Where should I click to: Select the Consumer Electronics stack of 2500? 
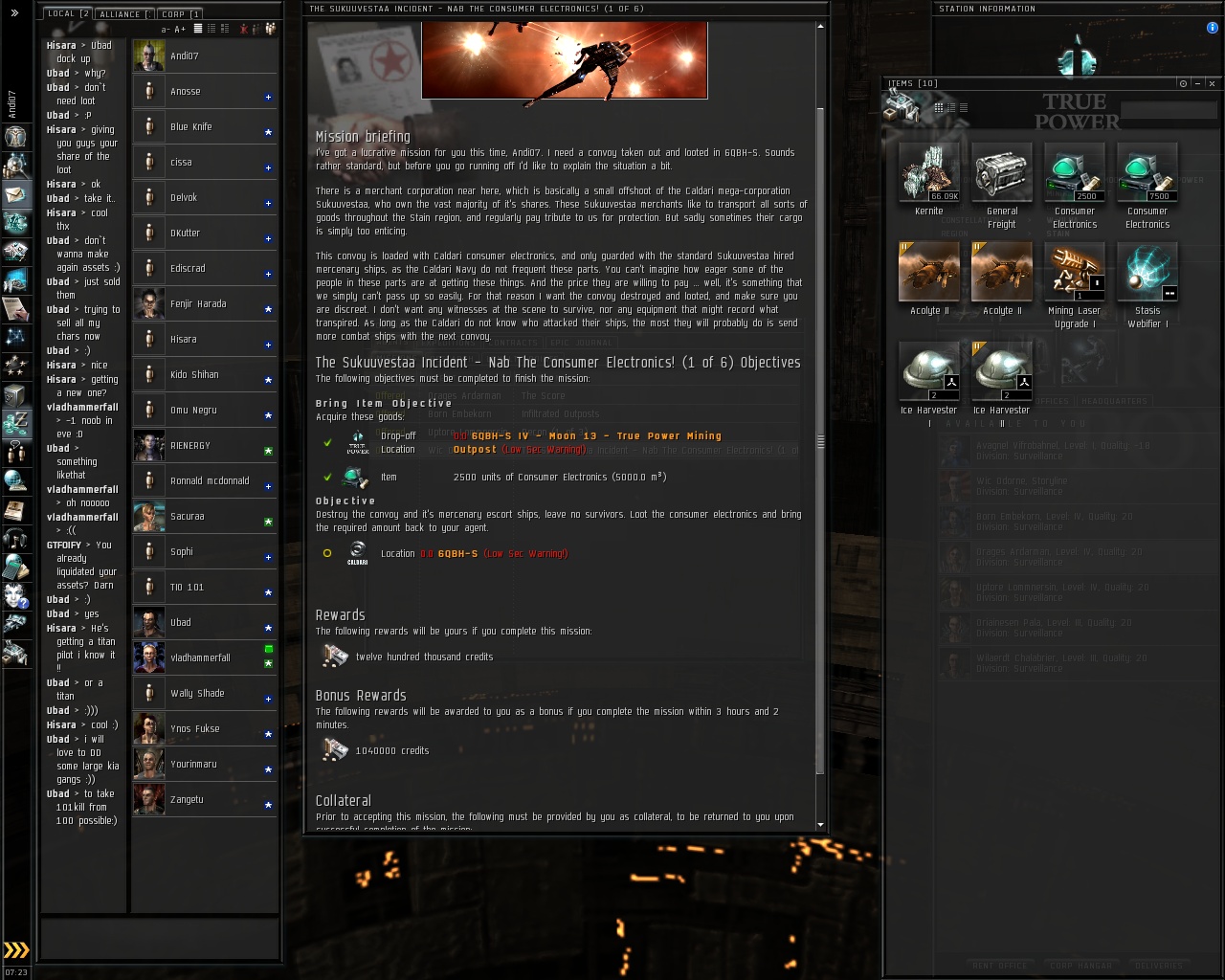tap(1075, 172)
